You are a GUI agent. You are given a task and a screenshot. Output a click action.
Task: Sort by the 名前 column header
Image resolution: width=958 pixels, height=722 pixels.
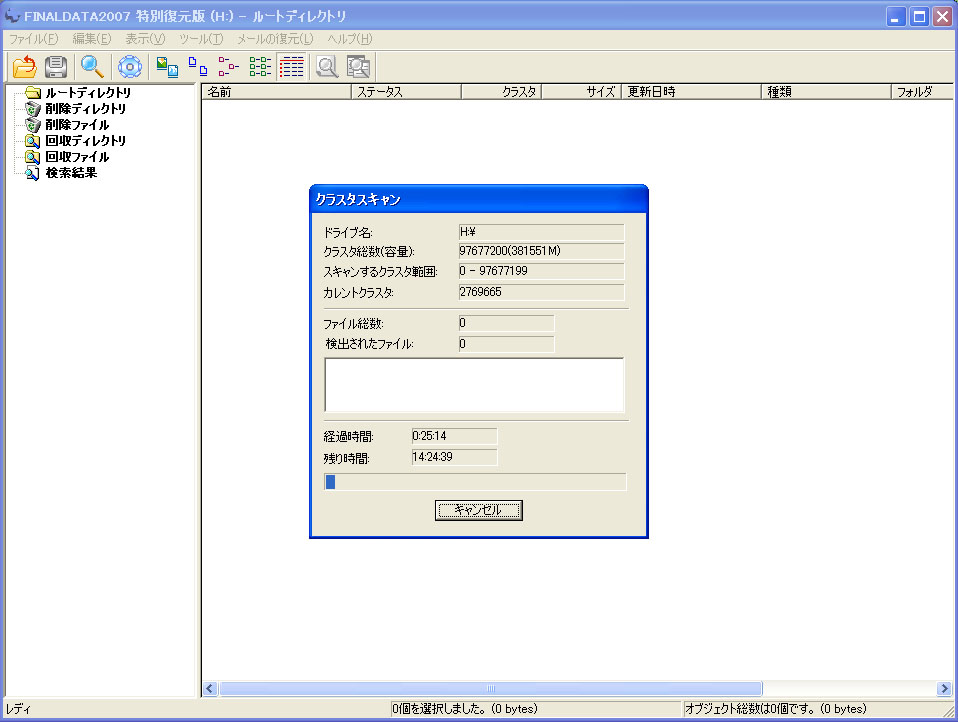pos(276,92)
